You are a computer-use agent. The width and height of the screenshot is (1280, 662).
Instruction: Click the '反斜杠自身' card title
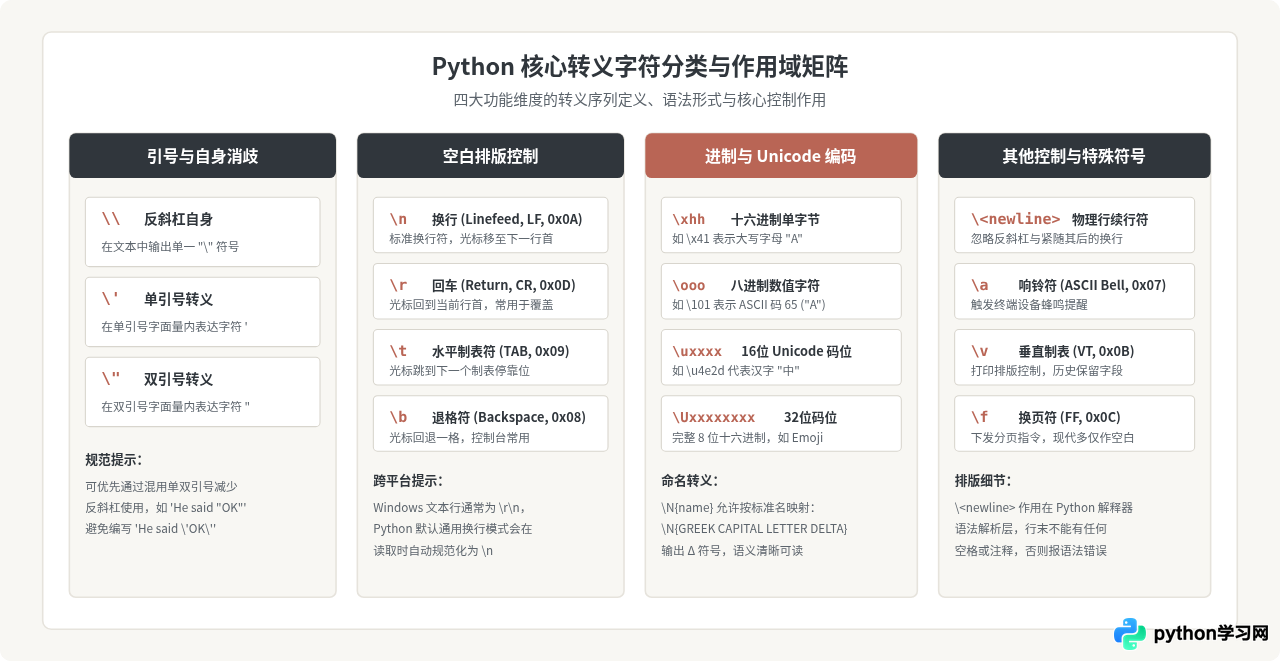(178, 219)
